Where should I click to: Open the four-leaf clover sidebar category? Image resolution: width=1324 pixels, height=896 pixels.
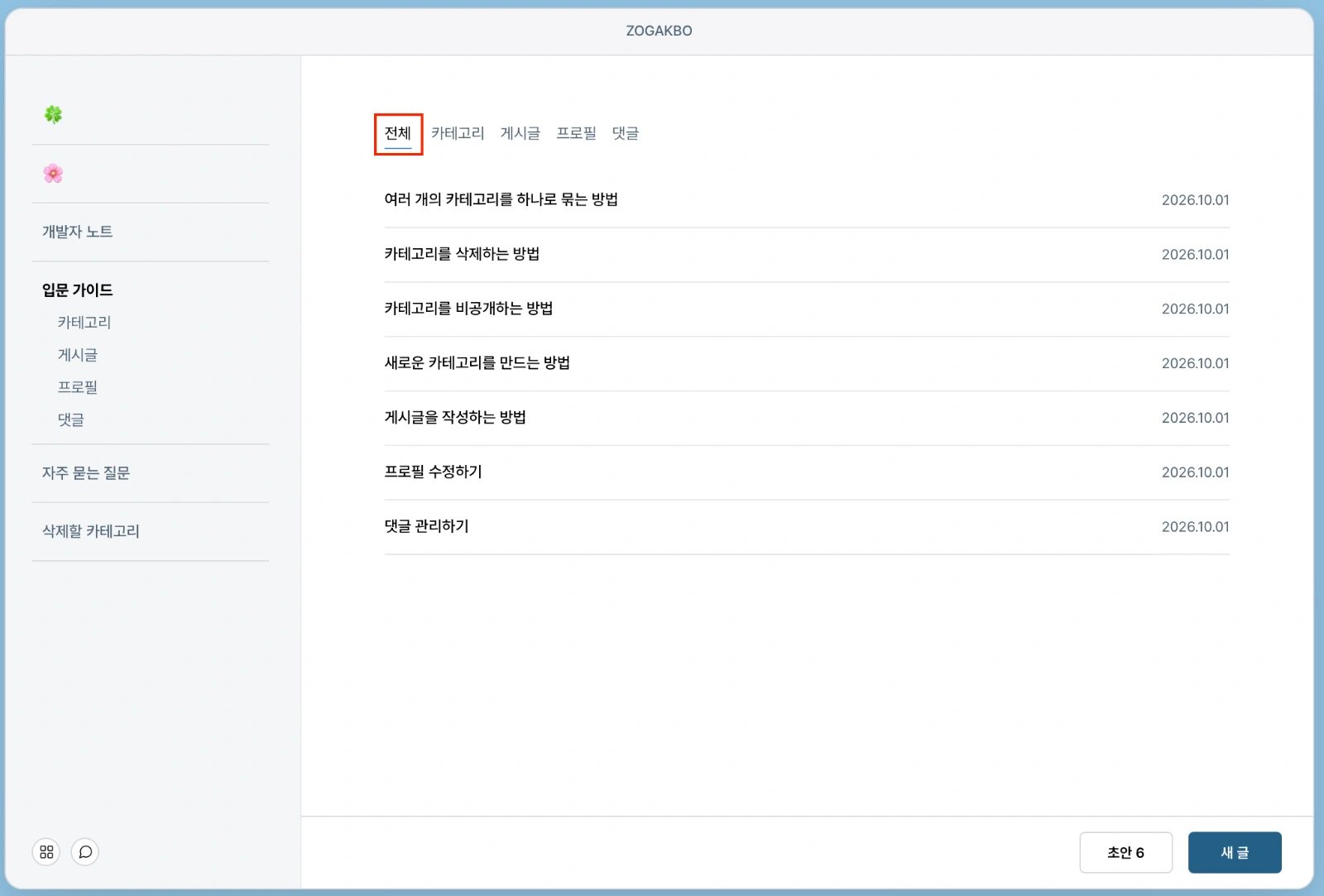coord(53,115)
